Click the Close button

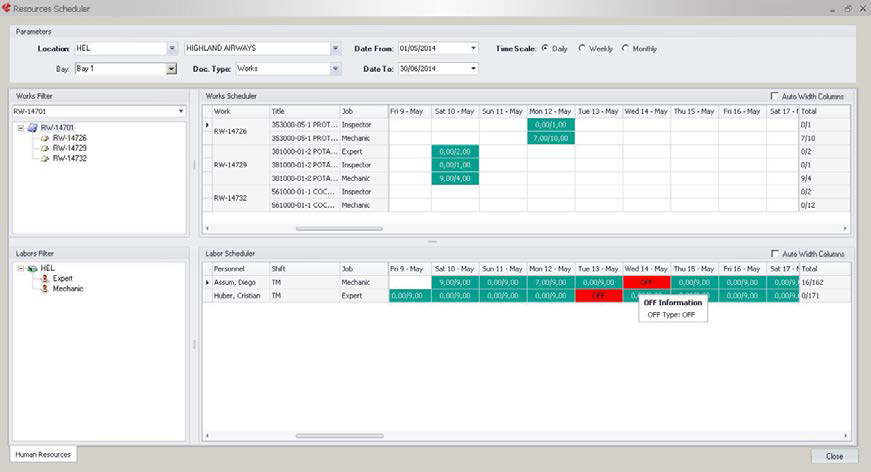coord(833,455)
